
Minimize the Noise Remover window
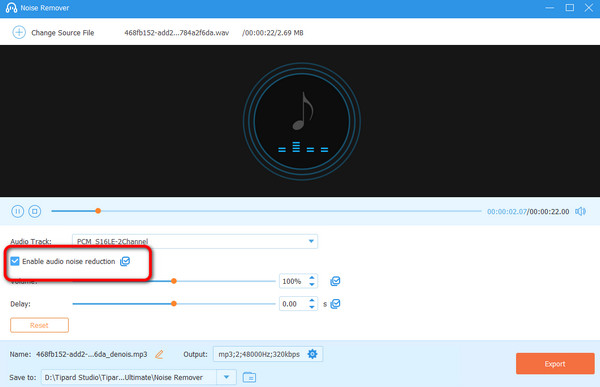click(549, 8)
